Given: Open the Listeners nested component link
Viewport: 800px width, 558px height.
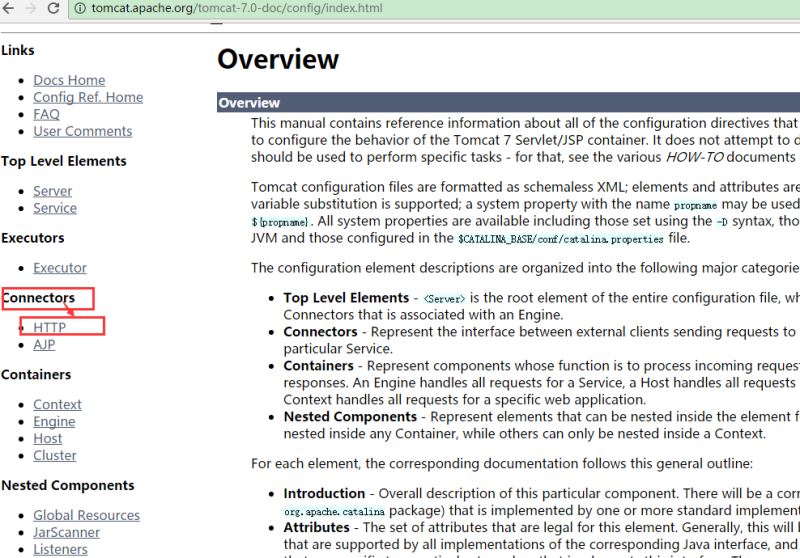Looking at the screenshot, I should [60, 549].
